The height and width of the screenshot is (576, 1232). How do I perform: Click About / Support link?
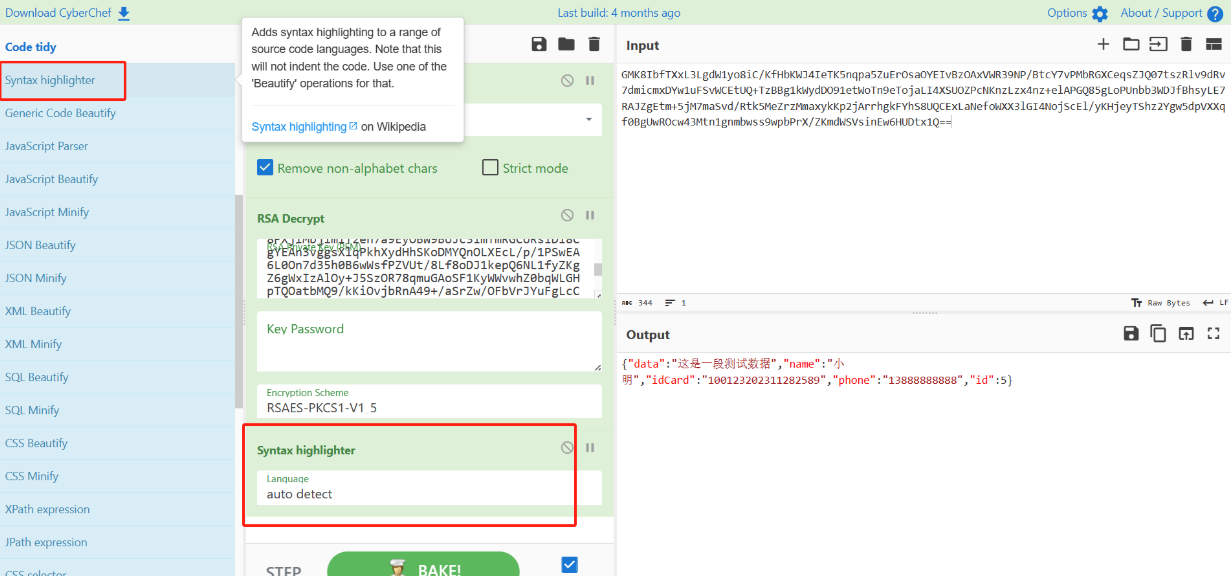pyautogui.click(x=1161, y=13)
